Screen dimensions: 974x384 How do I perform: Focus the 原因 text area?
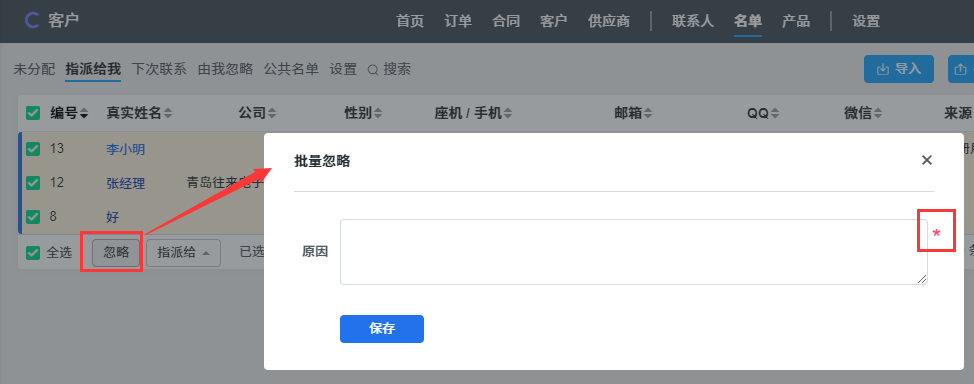coord(634,252)
